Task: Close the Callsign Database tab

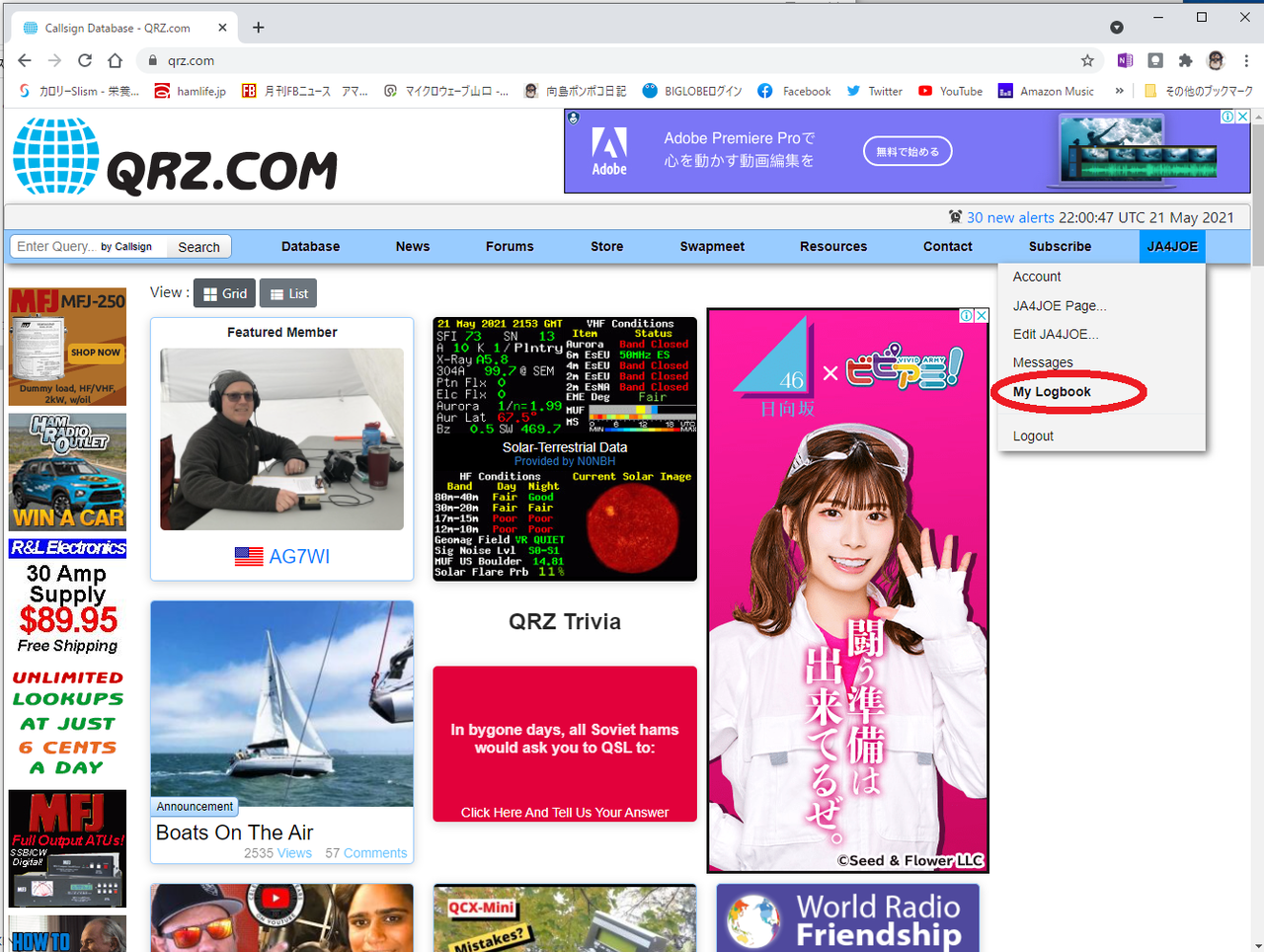Action: point(222,28)
